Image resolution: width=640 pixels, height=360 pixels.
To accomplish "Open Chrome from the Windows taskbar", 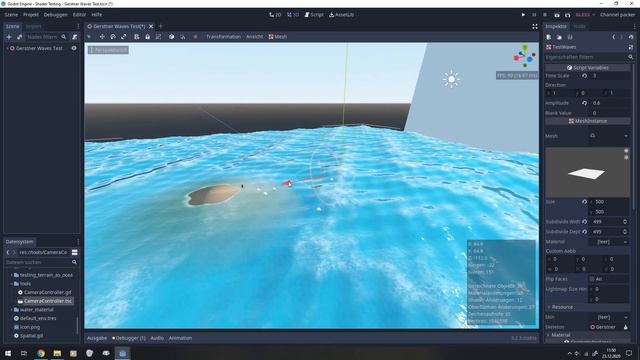I will click(41, 353).
